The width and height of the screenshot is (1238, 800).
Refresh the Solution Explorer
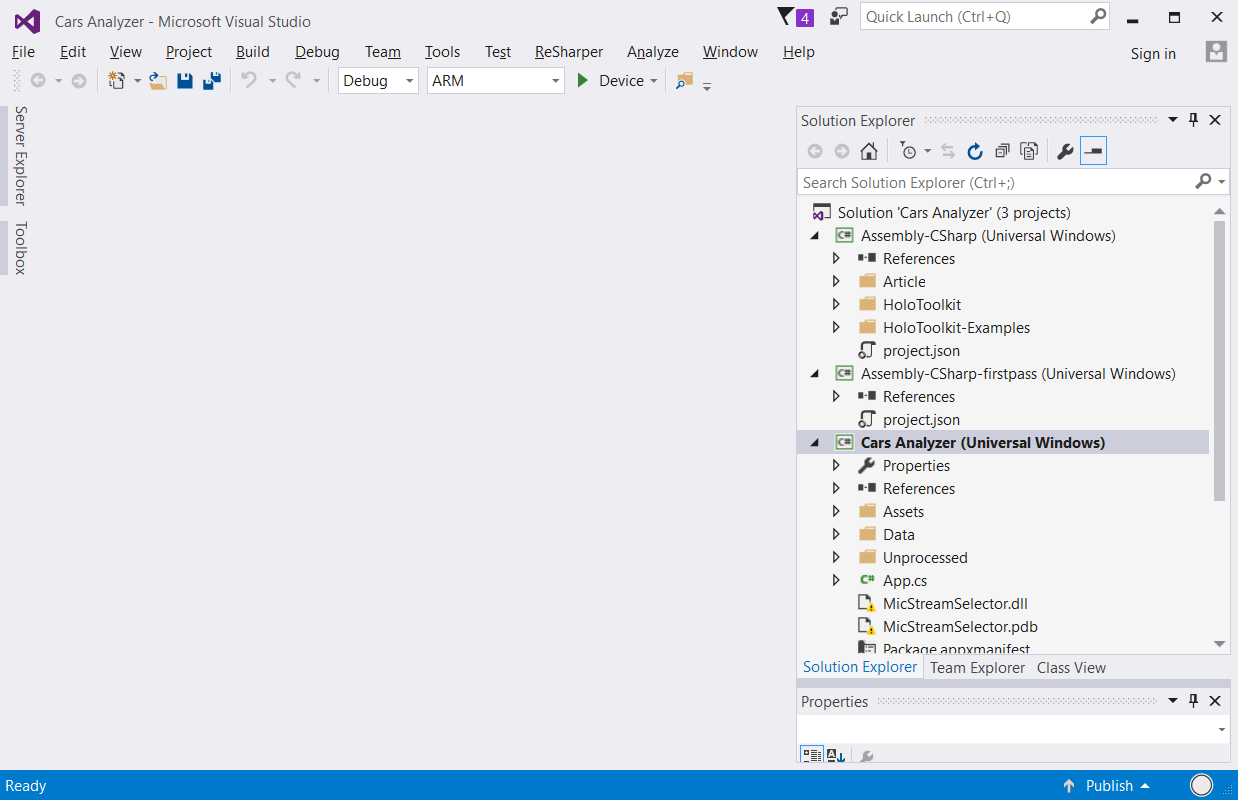(975, 151)
